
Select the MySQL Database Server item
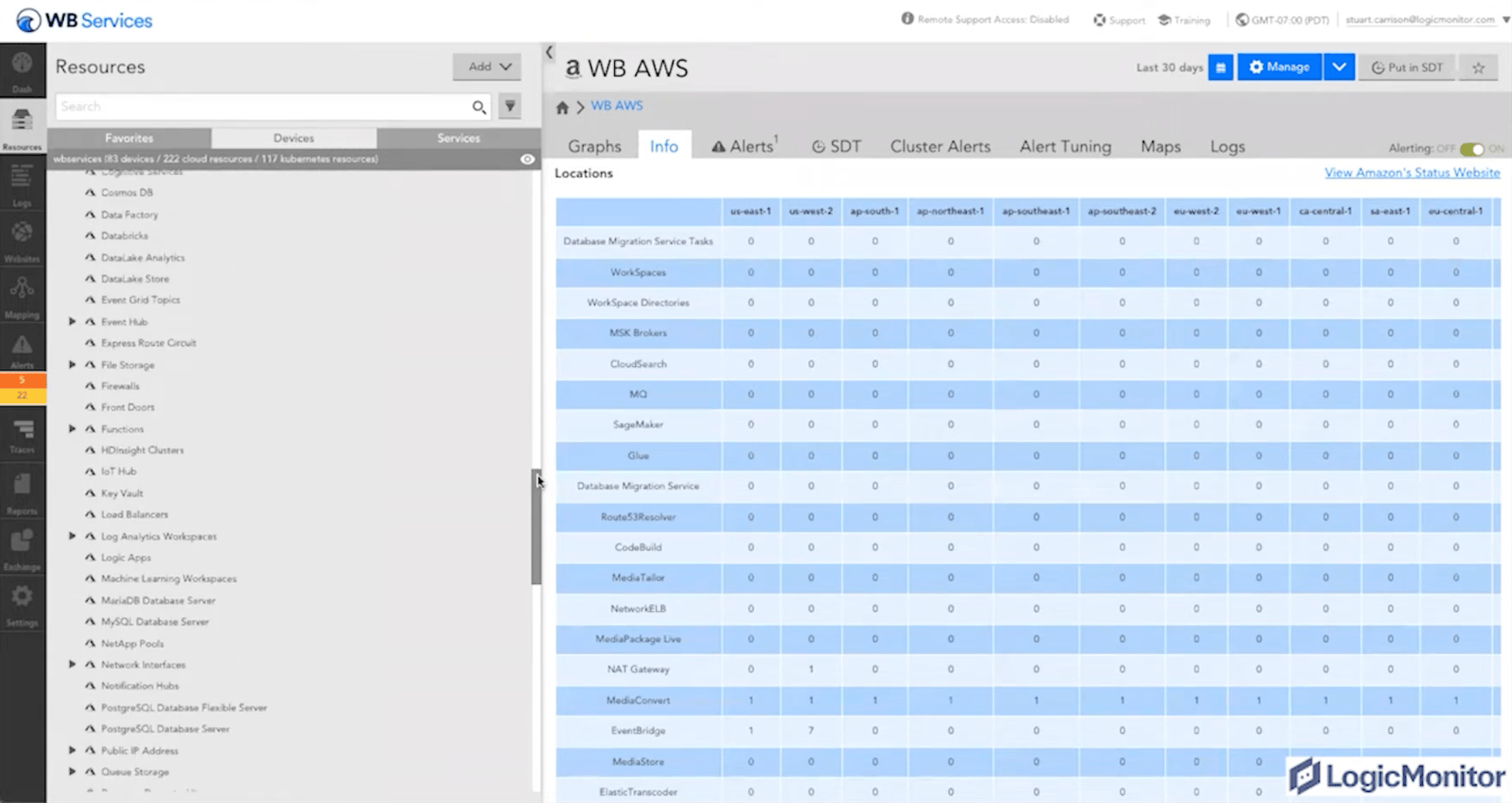(155, 622)
